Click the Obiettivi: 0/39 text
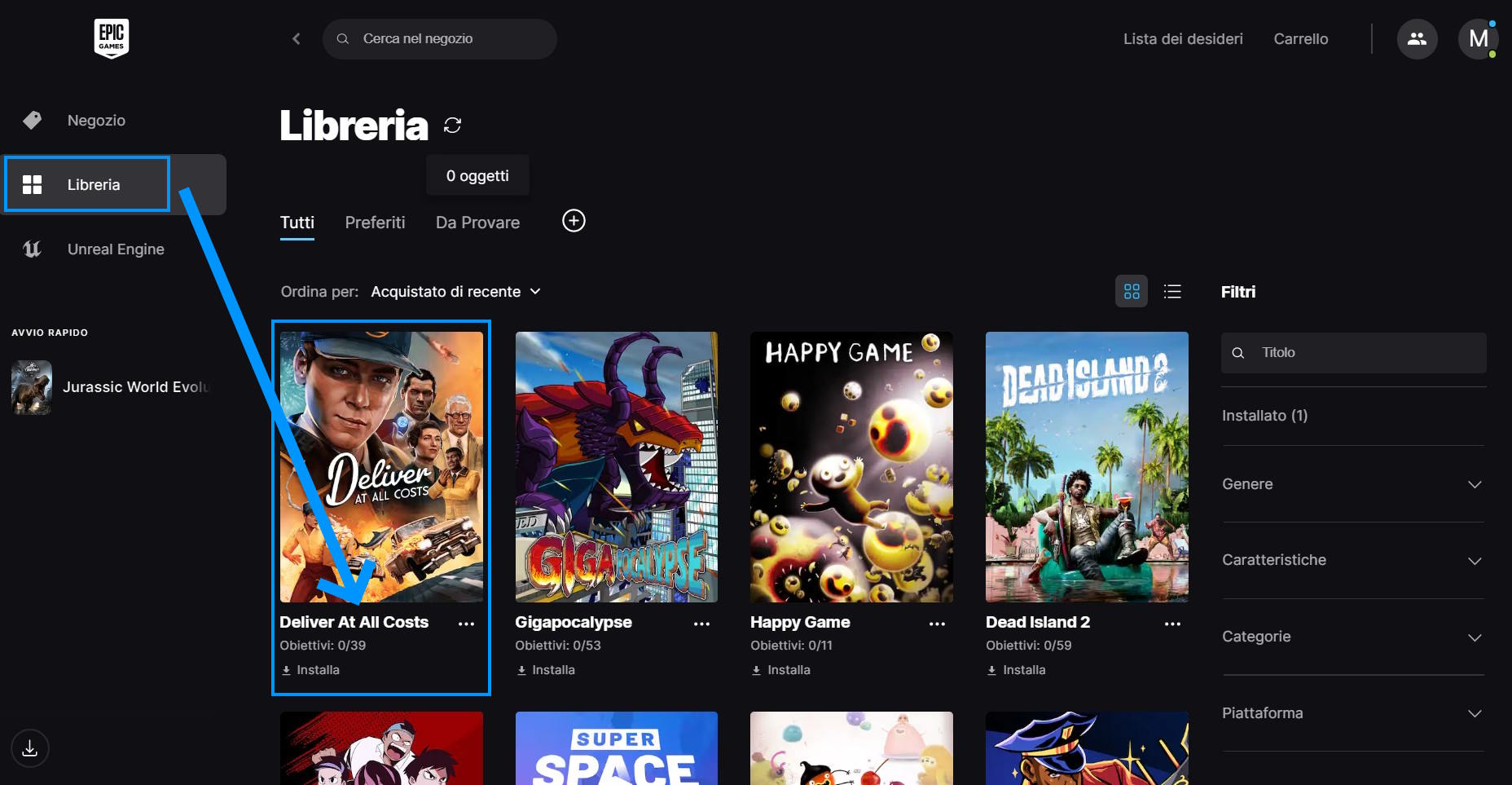This screenshot has width=1512, height=785. (x=323, y=646)
